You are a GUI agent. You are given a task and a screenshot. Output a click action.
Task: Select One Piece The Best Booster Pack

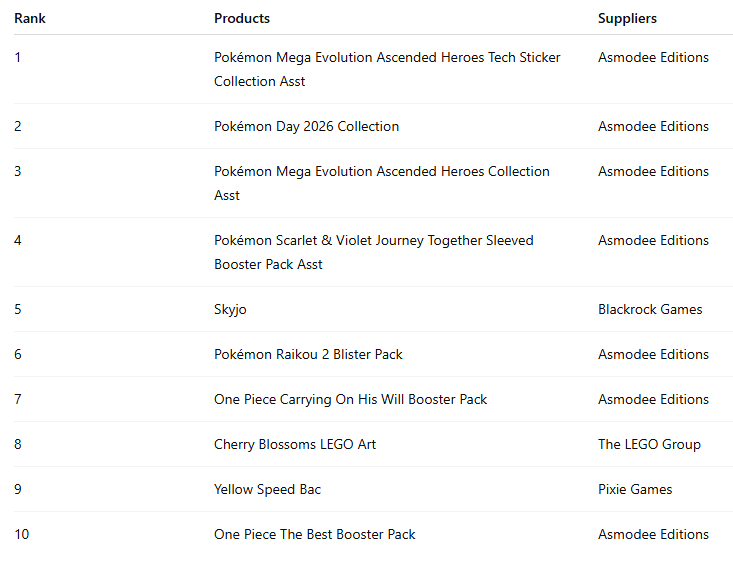tap(314, 534)
